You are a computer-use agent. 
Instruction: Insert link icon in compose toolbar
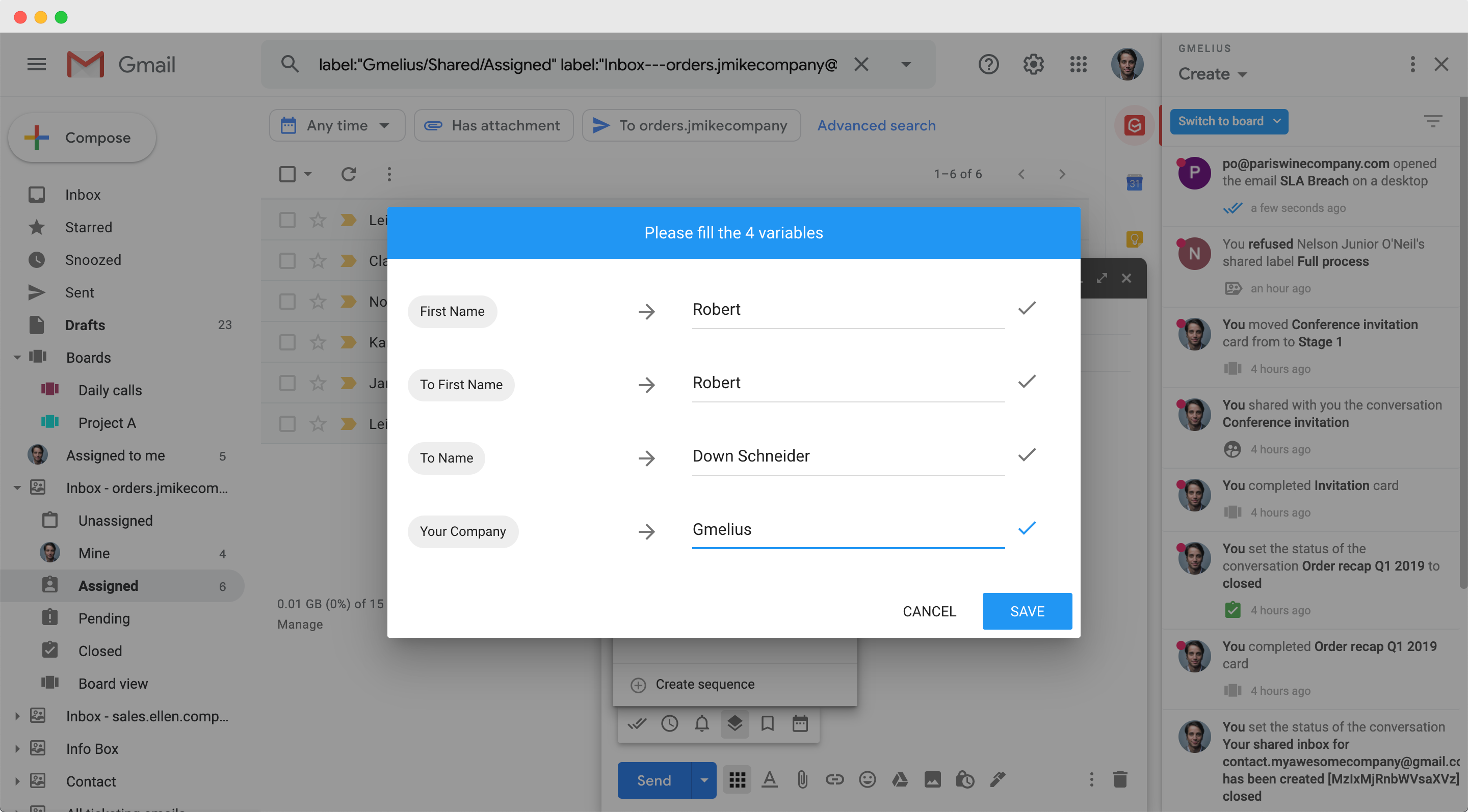coord(834,779)
